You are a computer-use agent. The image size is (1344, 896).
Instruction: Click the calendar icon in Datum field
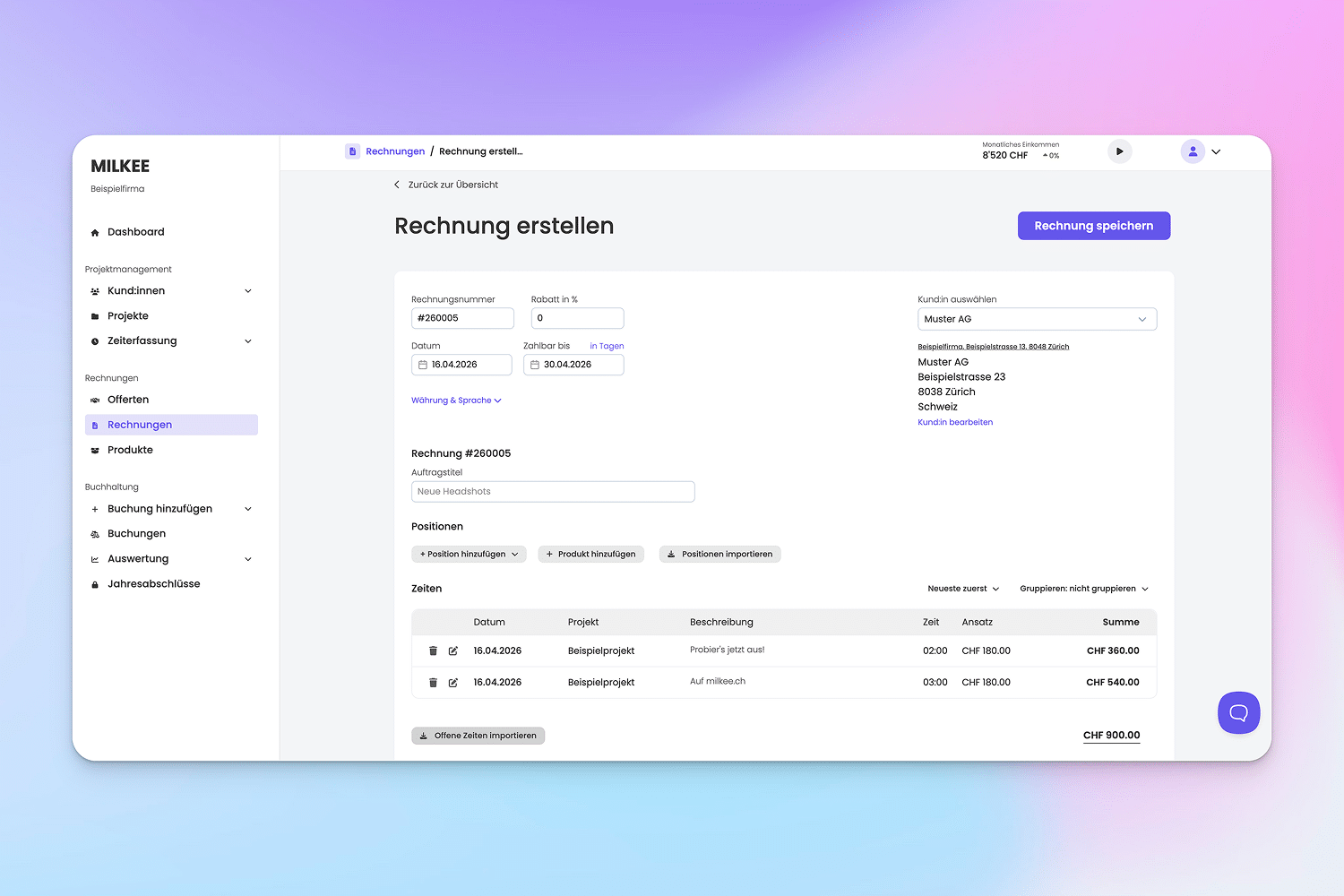(x=423, y=365)
